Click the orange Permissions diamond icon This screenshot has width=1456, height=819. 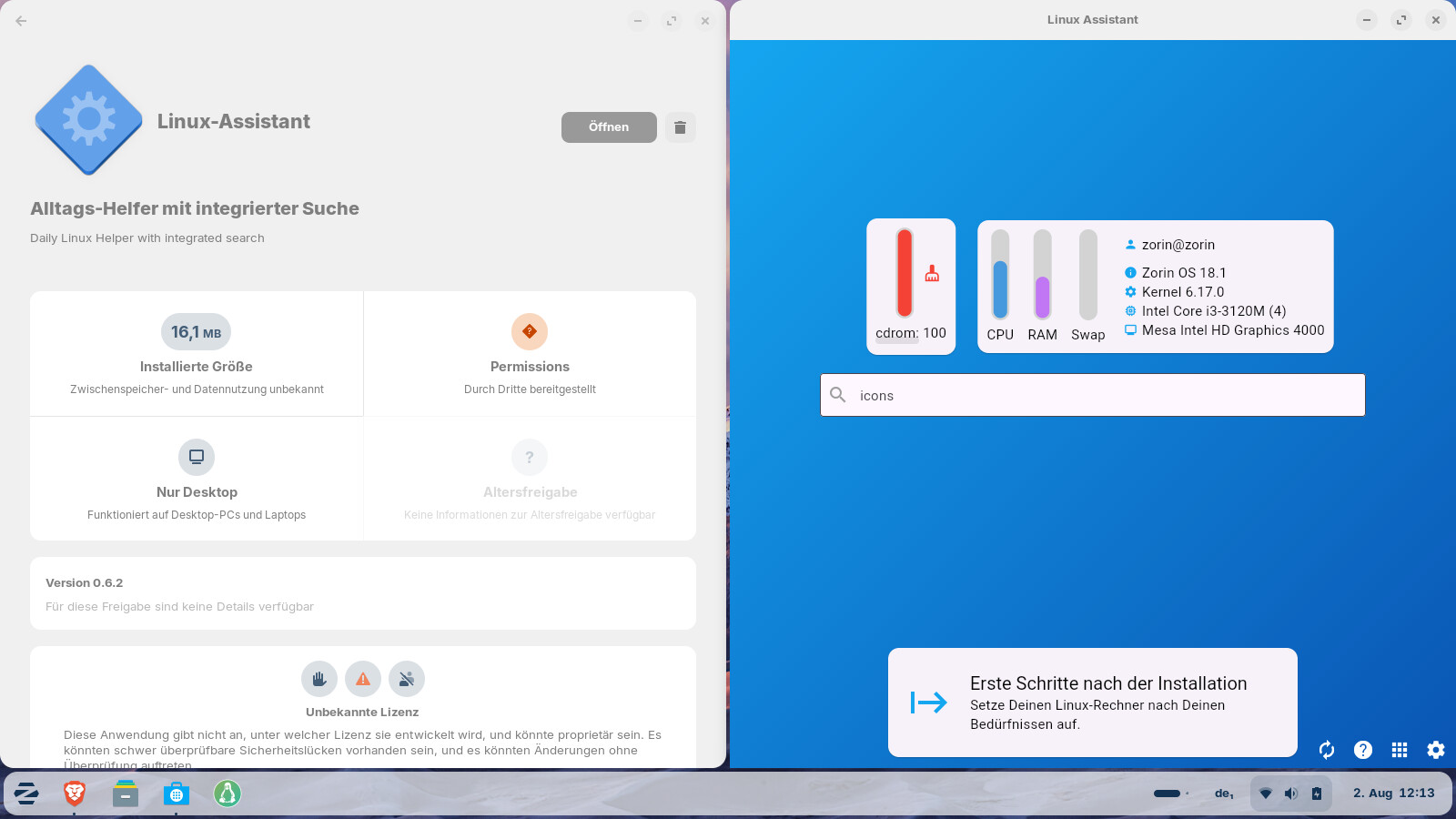pos(530,331)
